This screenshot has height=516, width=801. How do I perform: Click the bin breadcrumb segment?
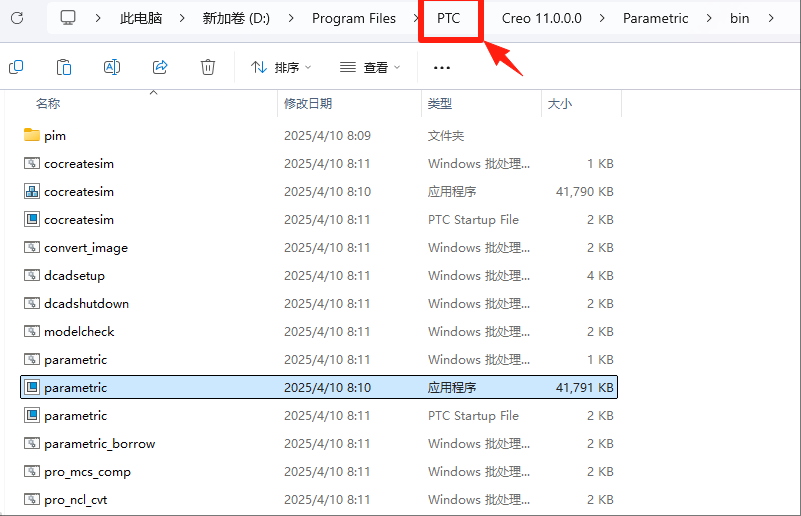(x=739, y=18)
